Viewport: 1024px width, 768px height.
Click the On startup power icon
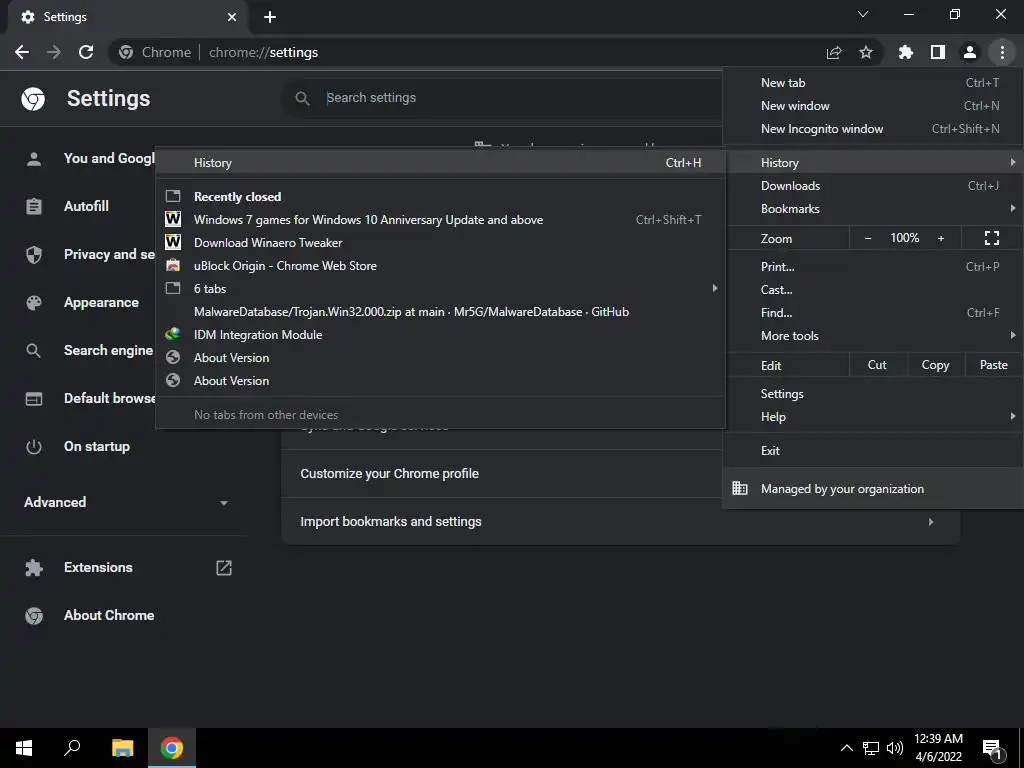[x=33, y=447]
